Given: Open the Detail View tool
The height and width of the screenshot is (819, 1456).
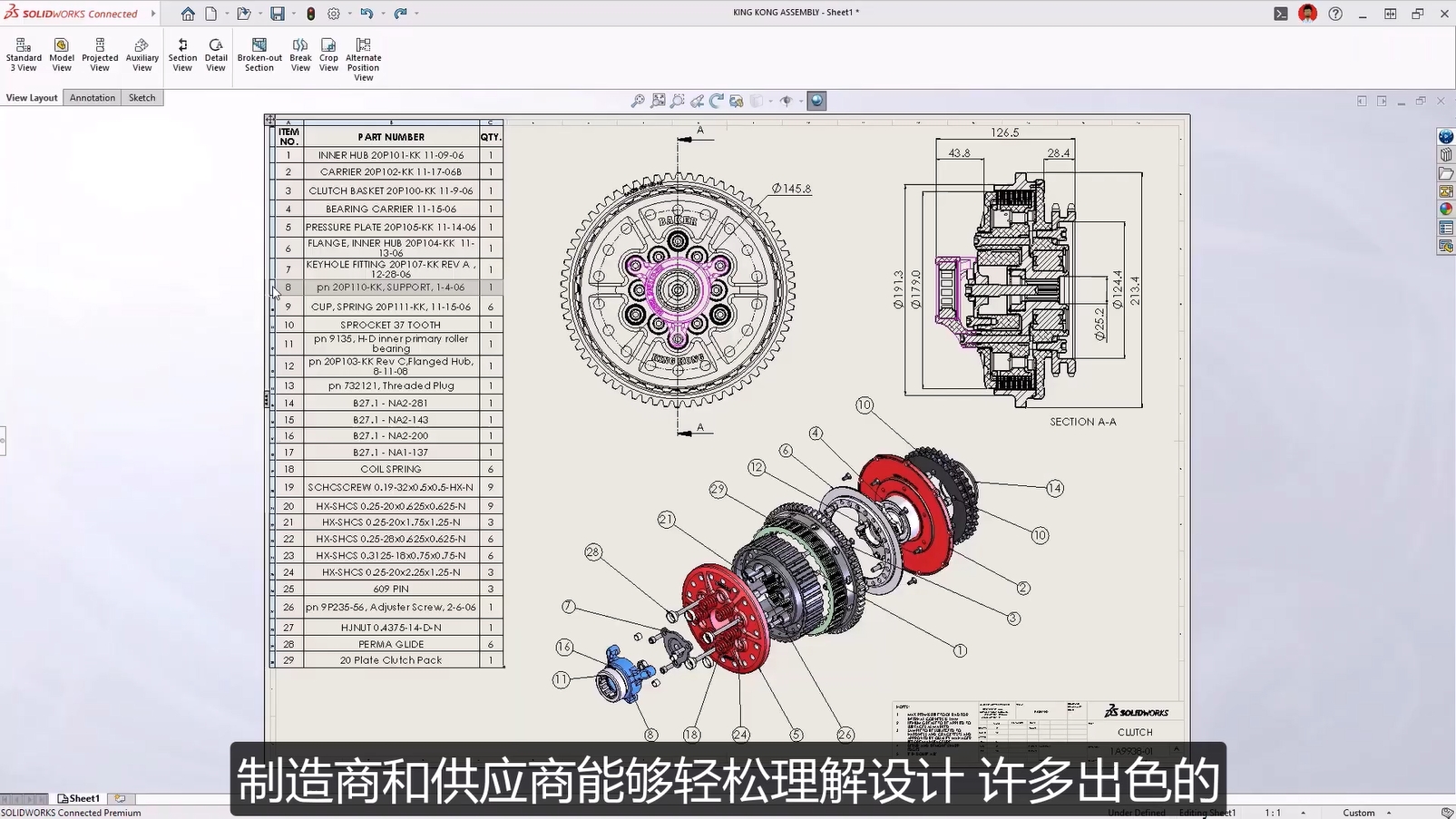Looking at the screenshot, I should [216, 54].
